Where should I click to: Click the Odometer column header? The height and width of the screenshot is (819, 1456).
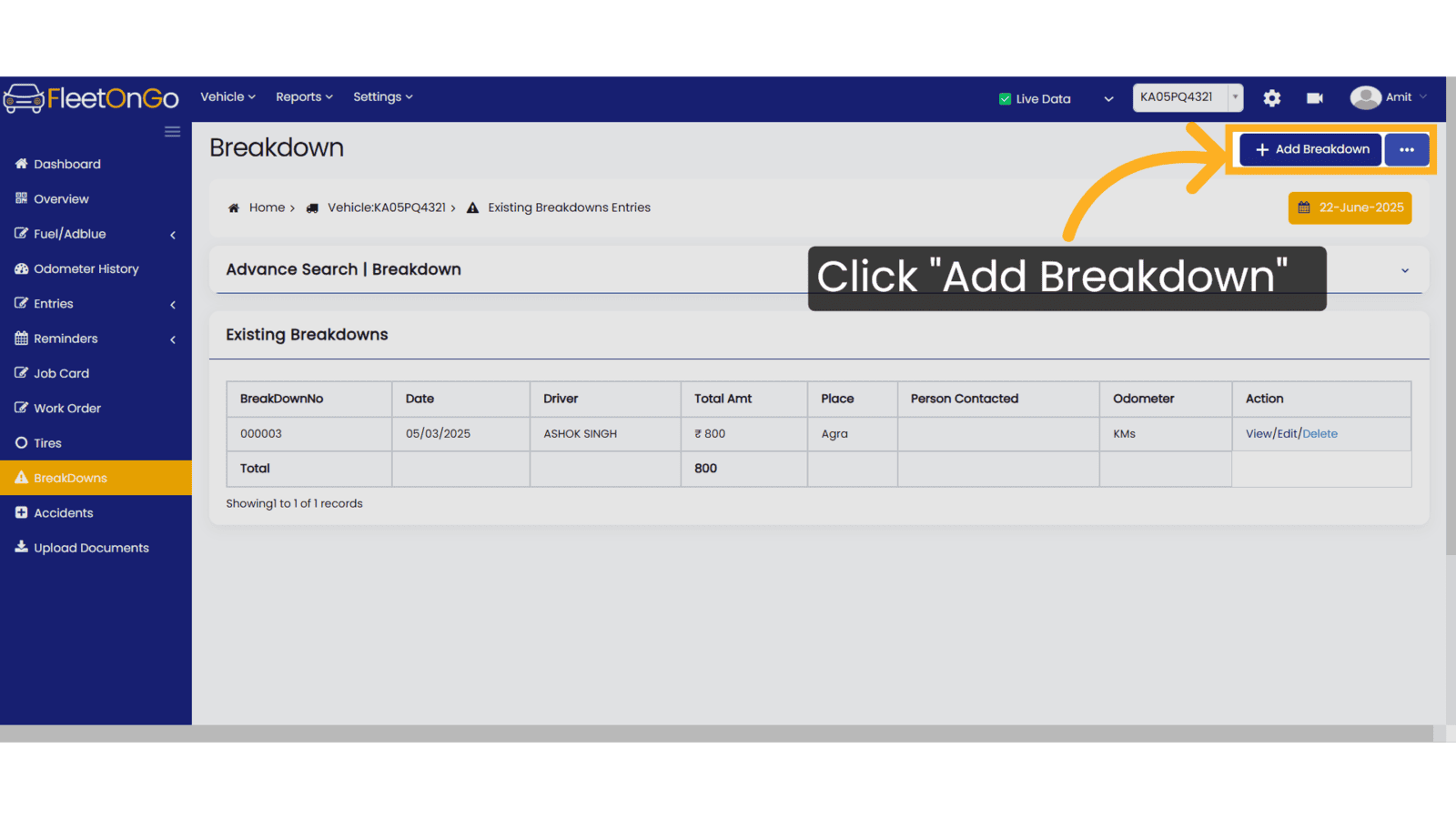coord(1166,399)
